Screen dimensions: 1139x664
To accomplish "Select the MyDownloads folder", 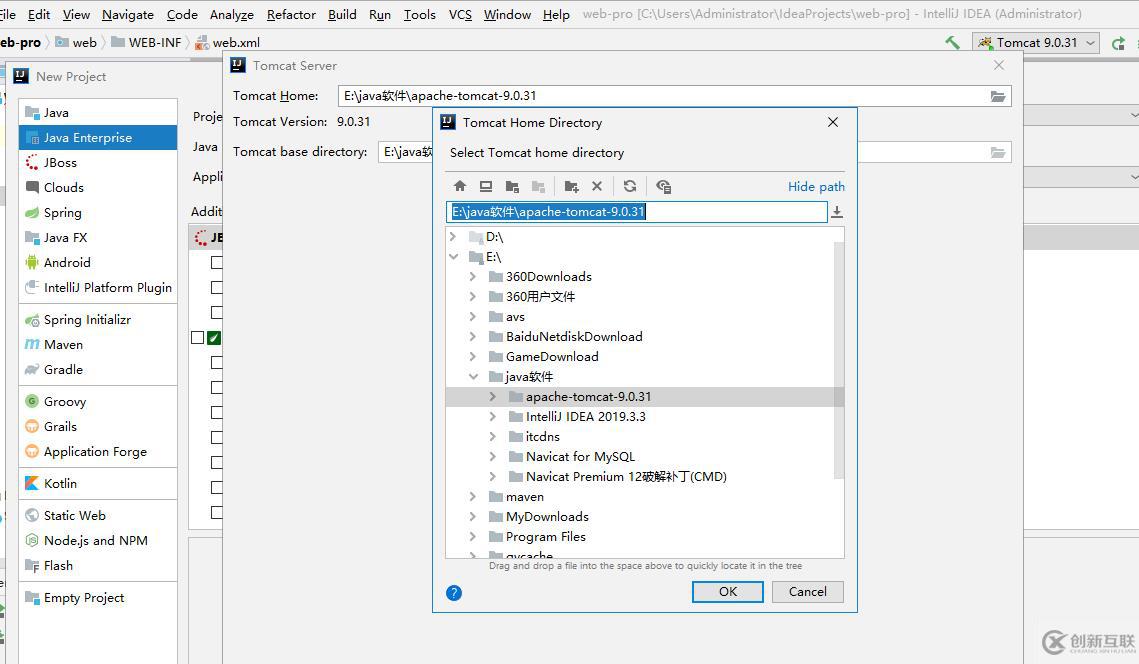I will pos(547,517).
